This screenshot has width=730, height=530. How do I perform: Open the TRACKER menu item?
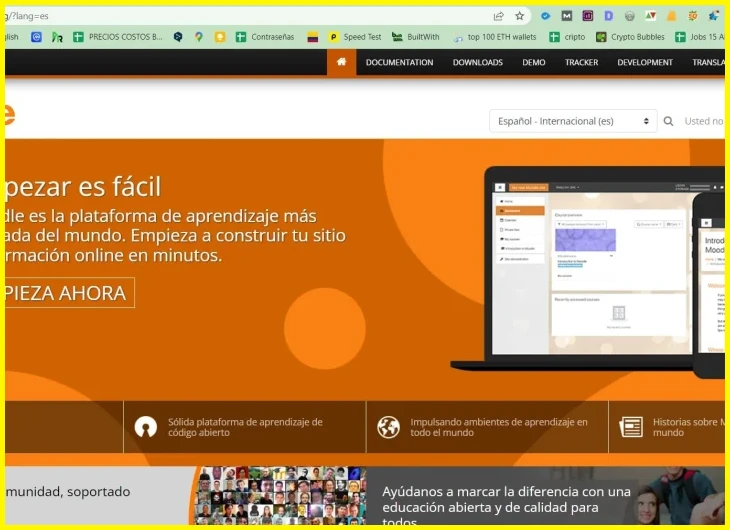click(x=581, y=62)
